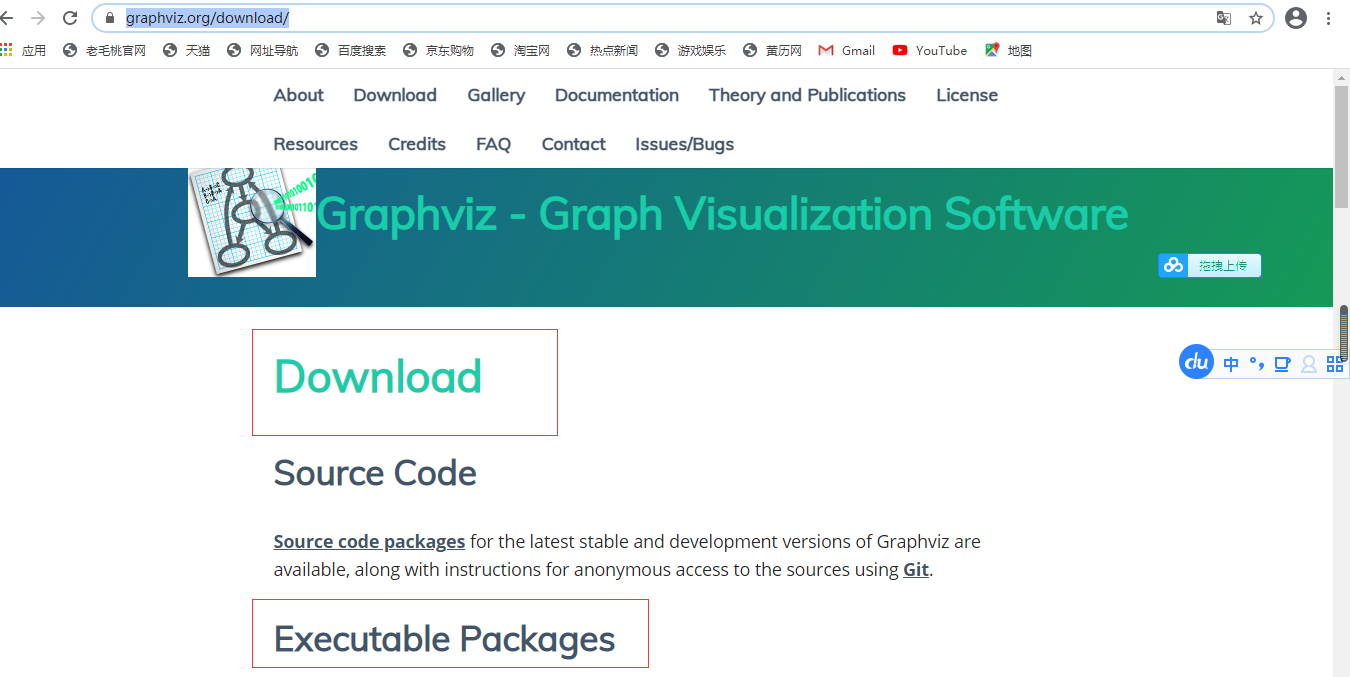View site security info via the lock icon
The image size is (1350, 677).
[111, 18]
